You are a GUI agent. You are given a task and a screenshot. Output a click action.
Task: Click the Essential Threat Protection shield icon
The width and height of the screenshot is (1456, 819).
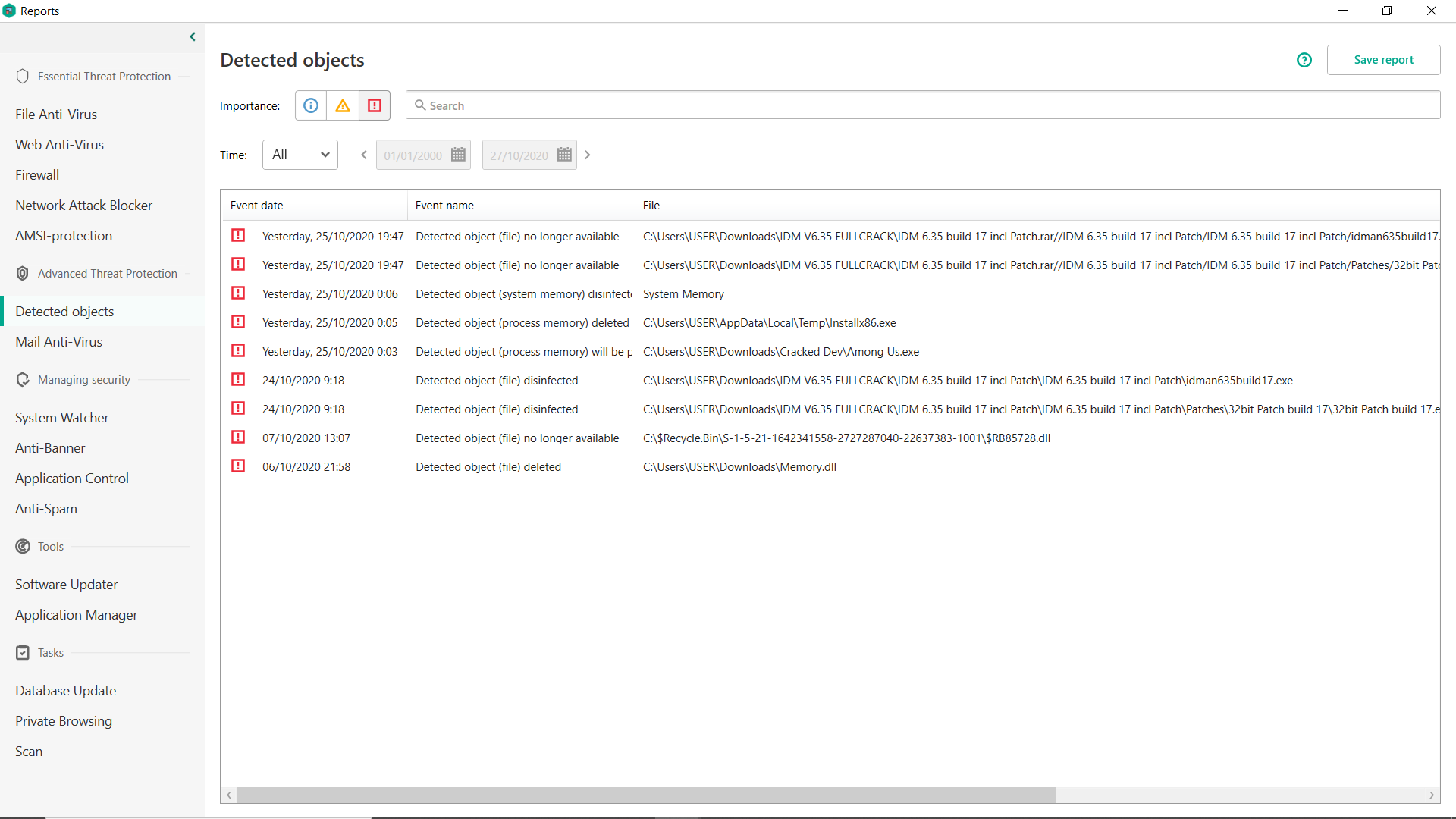[23, 76]
